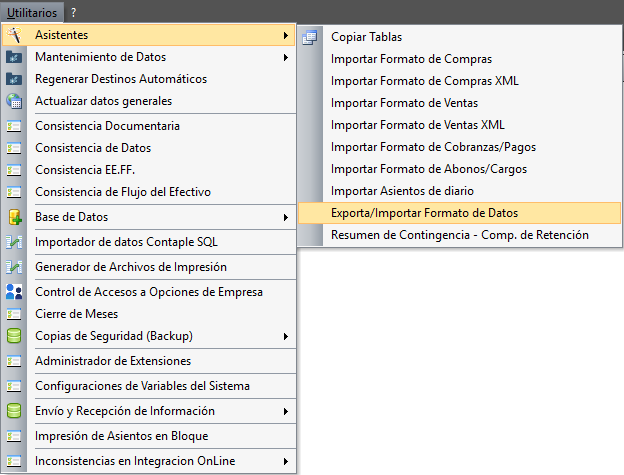
Task: Select Copias de Seguridad (Backup) entry
Action: [149, 336]
